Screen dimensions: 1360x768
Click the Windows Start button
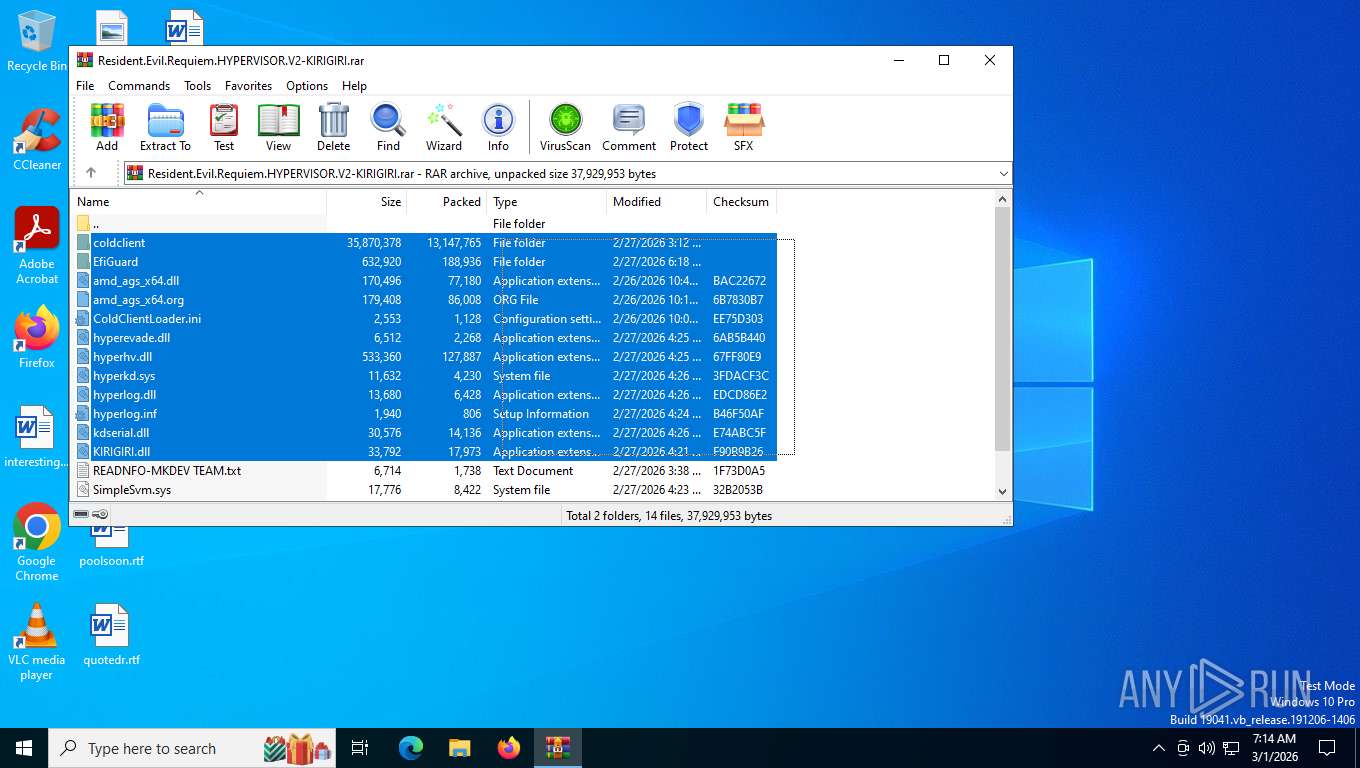(24, 748)
